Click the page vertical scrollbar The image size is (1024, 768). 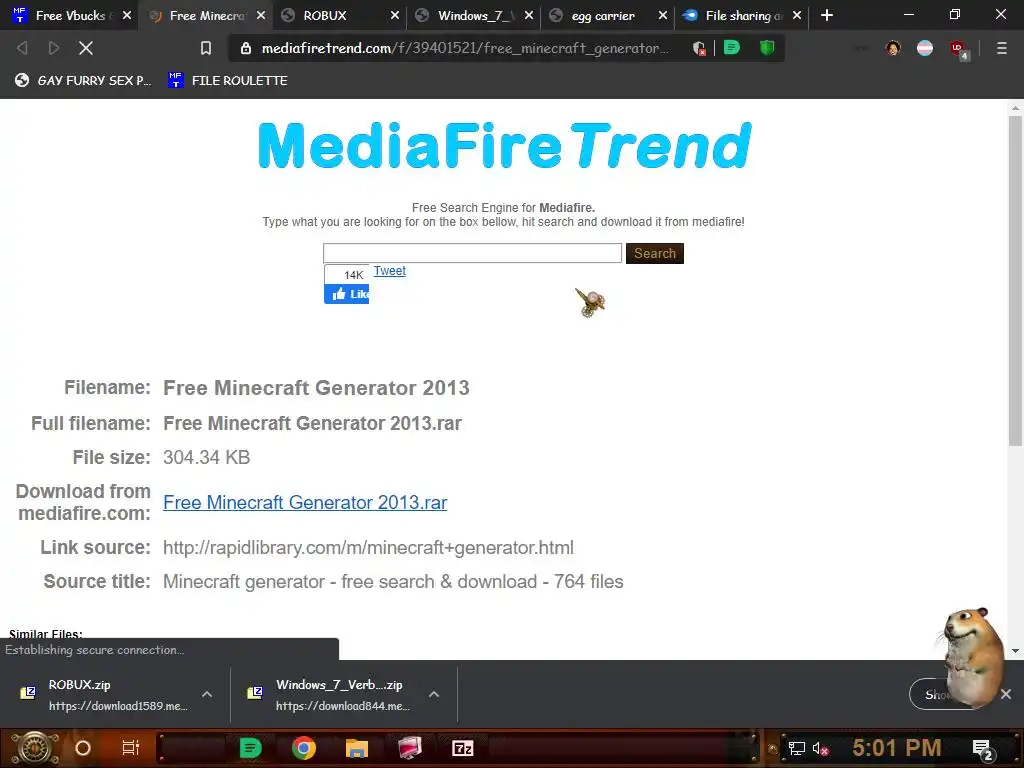pos(1015,281)
